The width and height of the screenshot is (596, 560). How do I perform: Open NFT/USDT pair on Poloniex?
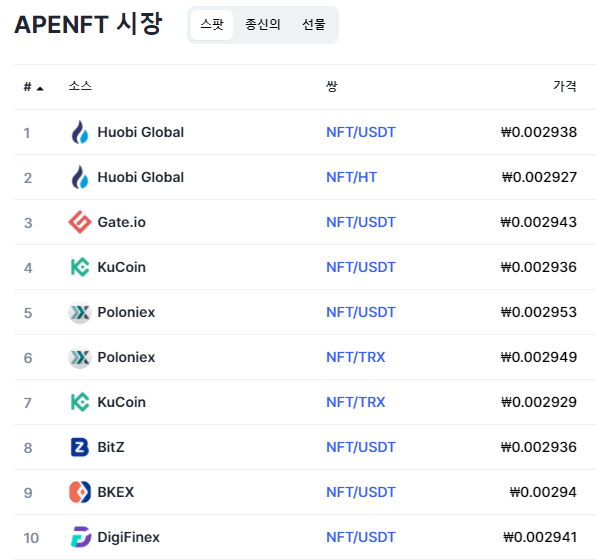[361, 312]
